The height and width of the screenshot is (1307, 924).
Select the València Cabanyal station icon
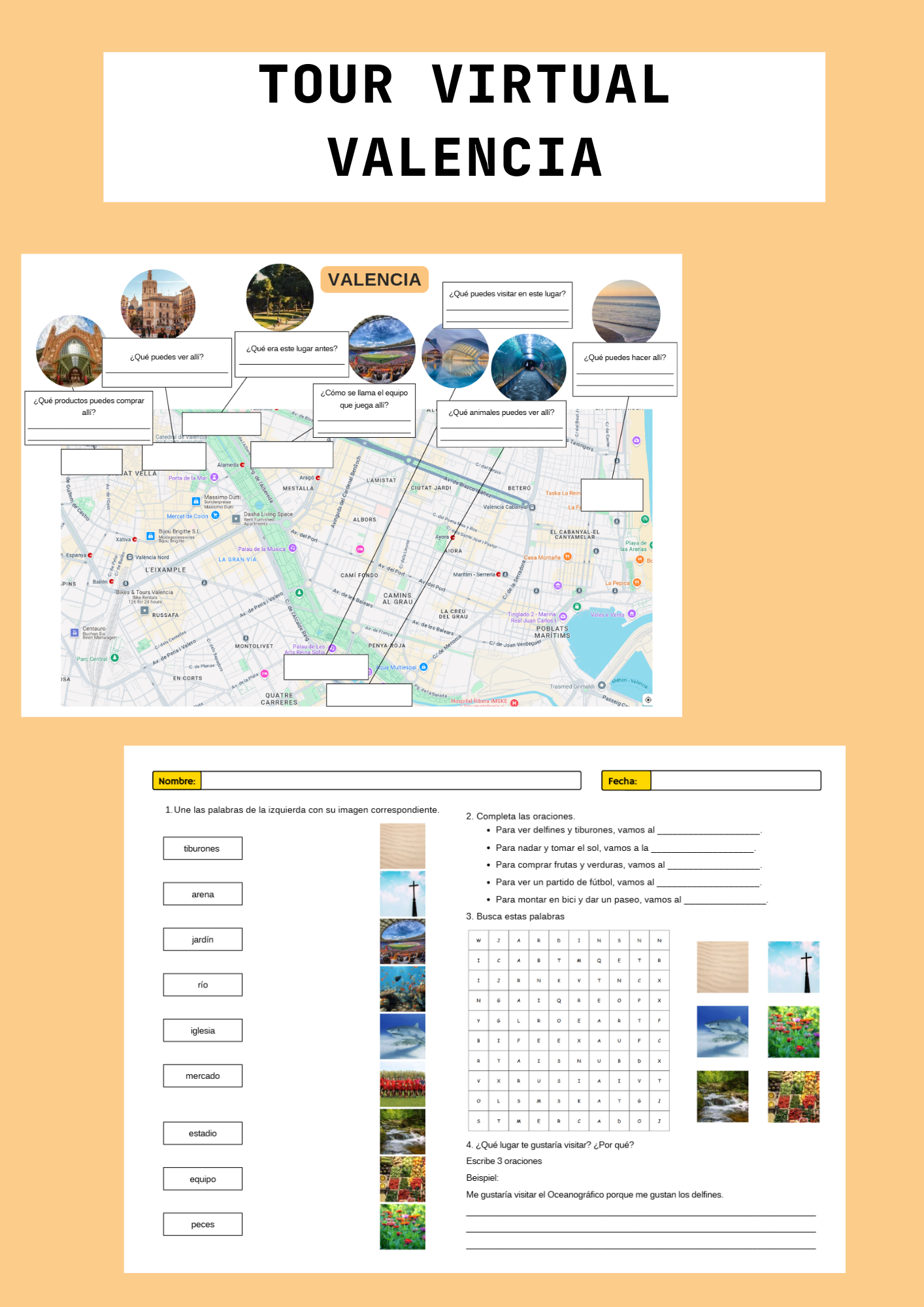pyautogui.click(x=533, y=507)
